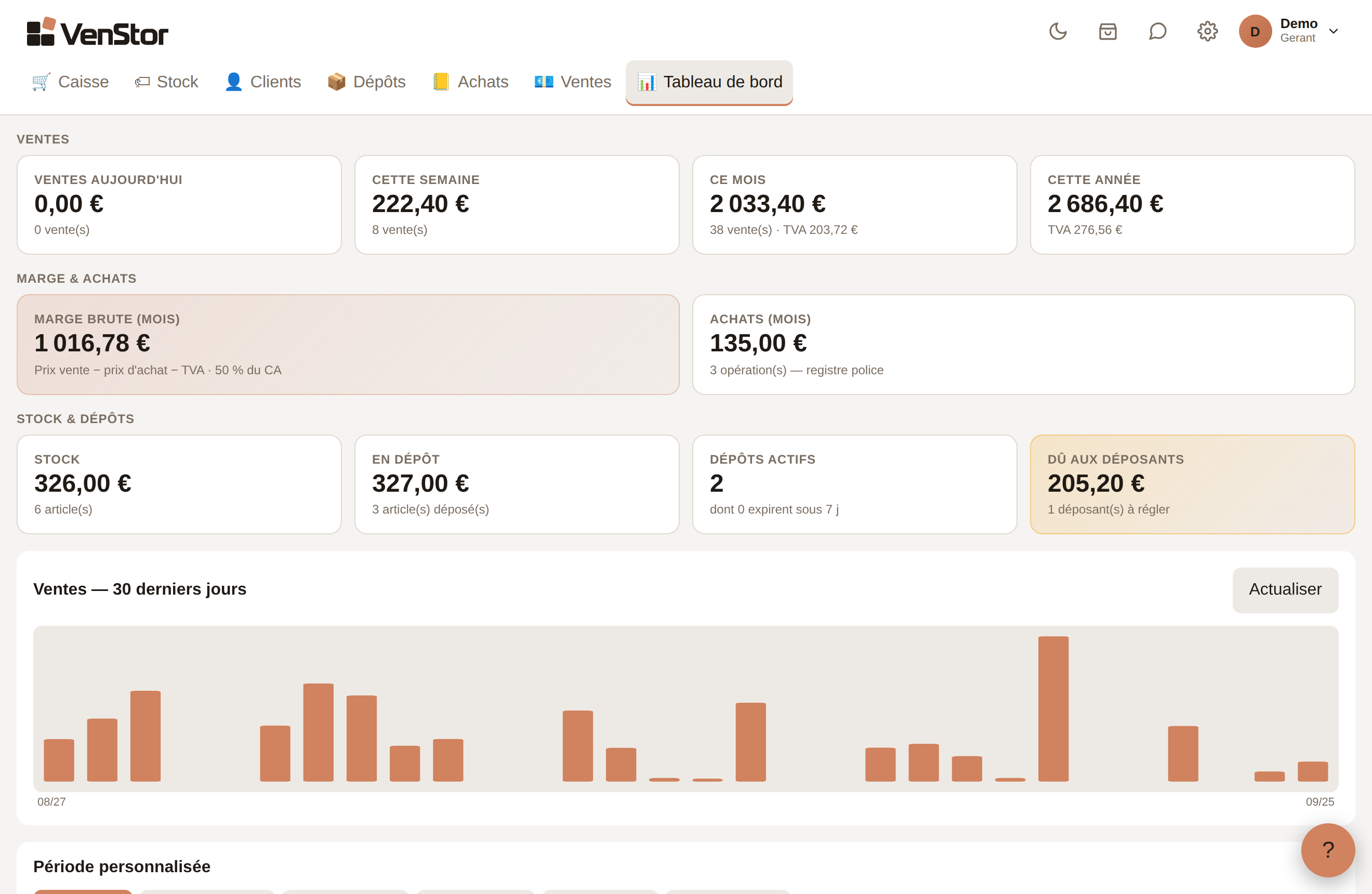Click the Achats (mois) card
Viewport: 1372px width, 894px height.
coord(1024,345)
